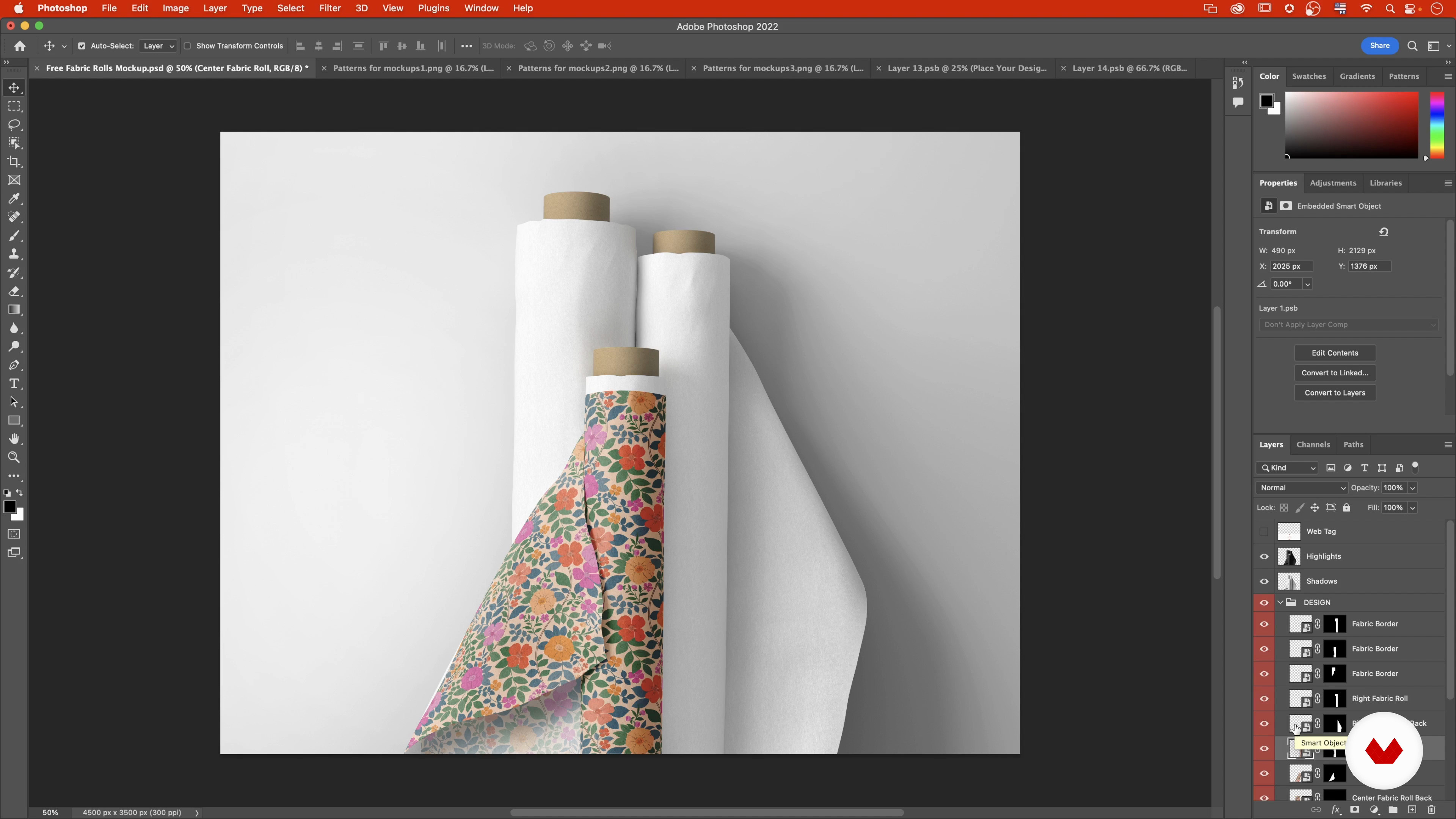Pick a color in the red color field

pyautogui.click(x=1351, y=125)
